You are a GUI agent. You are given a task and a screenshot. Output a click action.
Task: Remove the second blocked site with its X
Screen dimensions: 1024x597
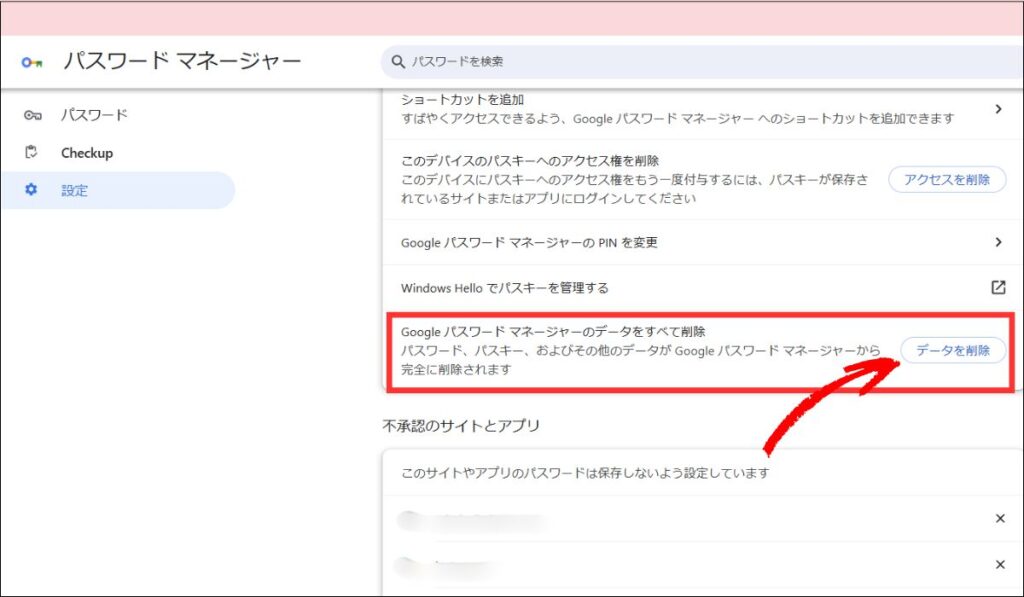(x=999, y=565)
